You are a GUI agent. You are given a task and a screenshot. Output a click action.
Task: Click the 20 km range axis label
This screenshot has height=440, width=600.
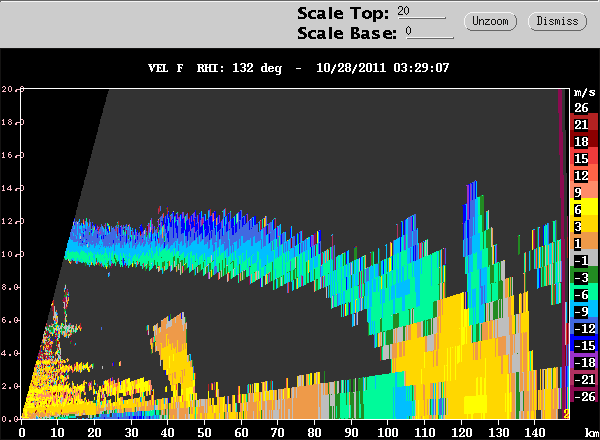coord(94,433)
